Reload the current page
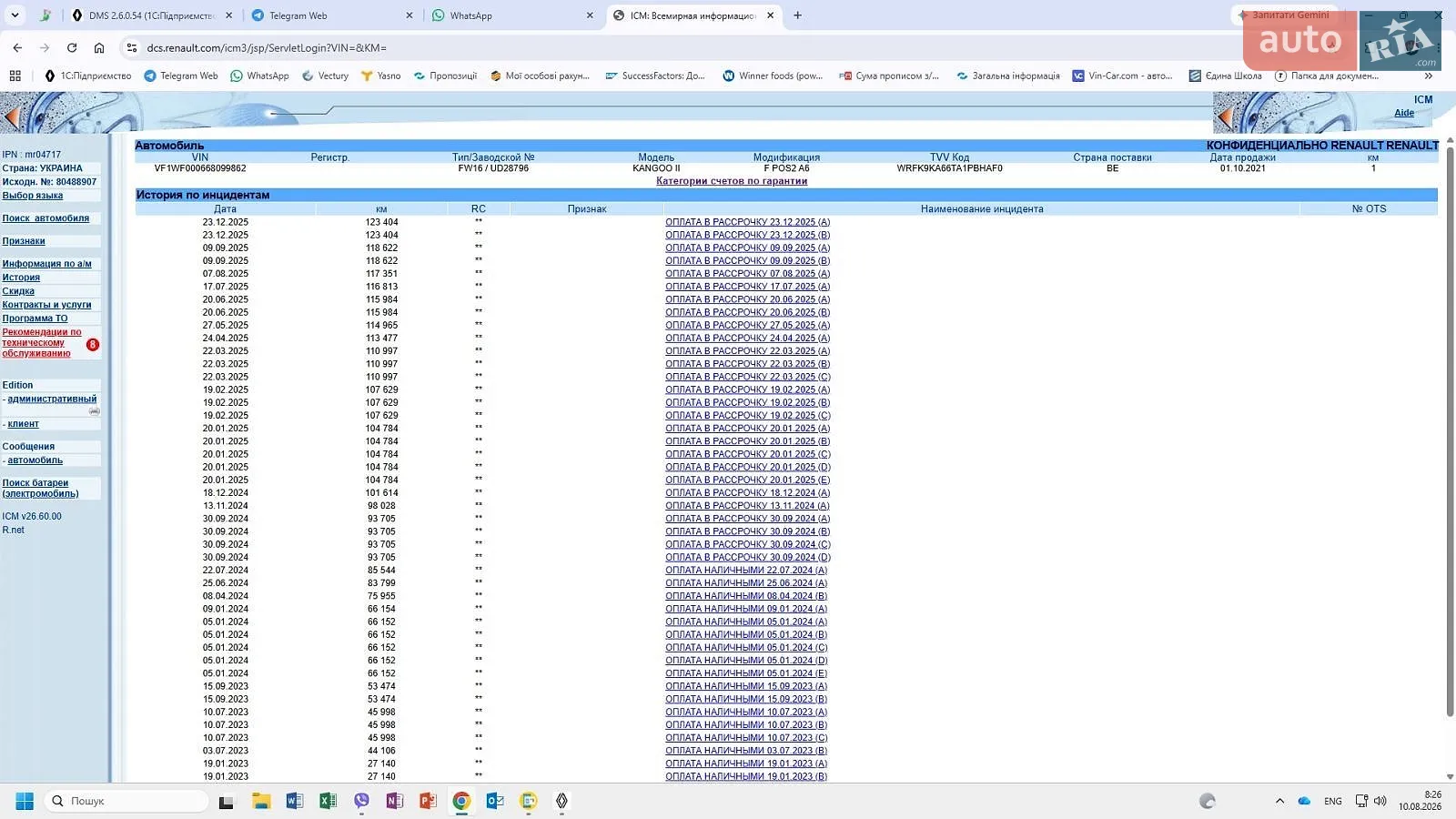Screen dimensions: 1456x819 [x=72, y=47]
